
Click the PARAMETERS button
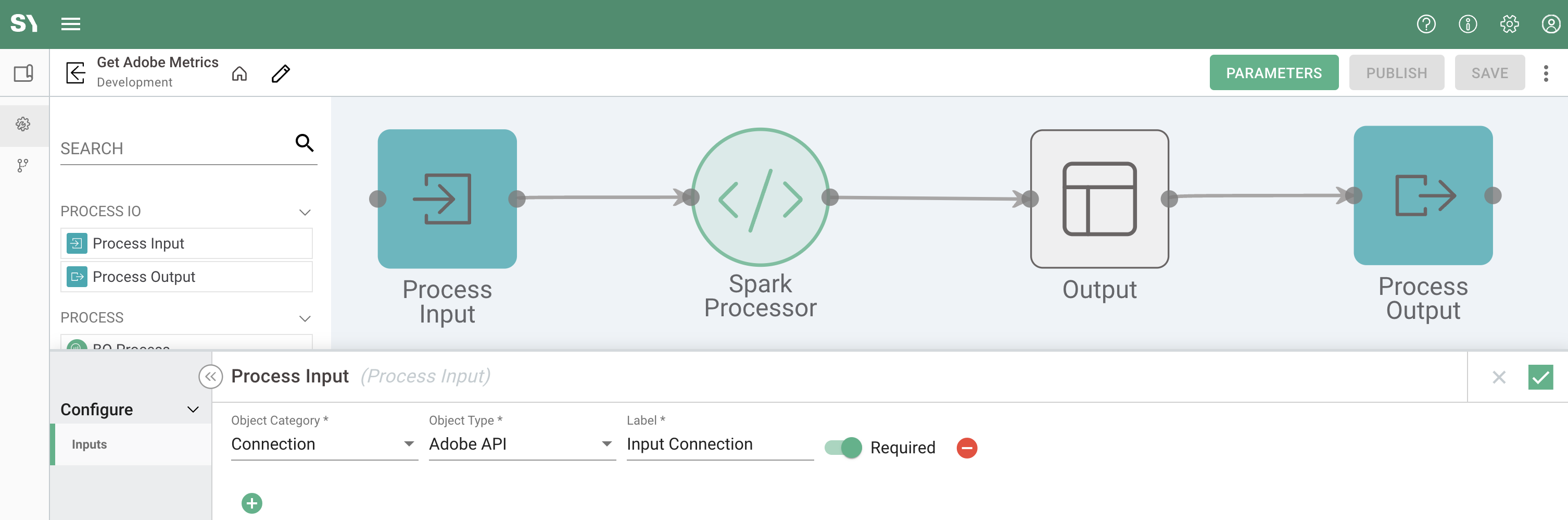tap(1274, 72)
